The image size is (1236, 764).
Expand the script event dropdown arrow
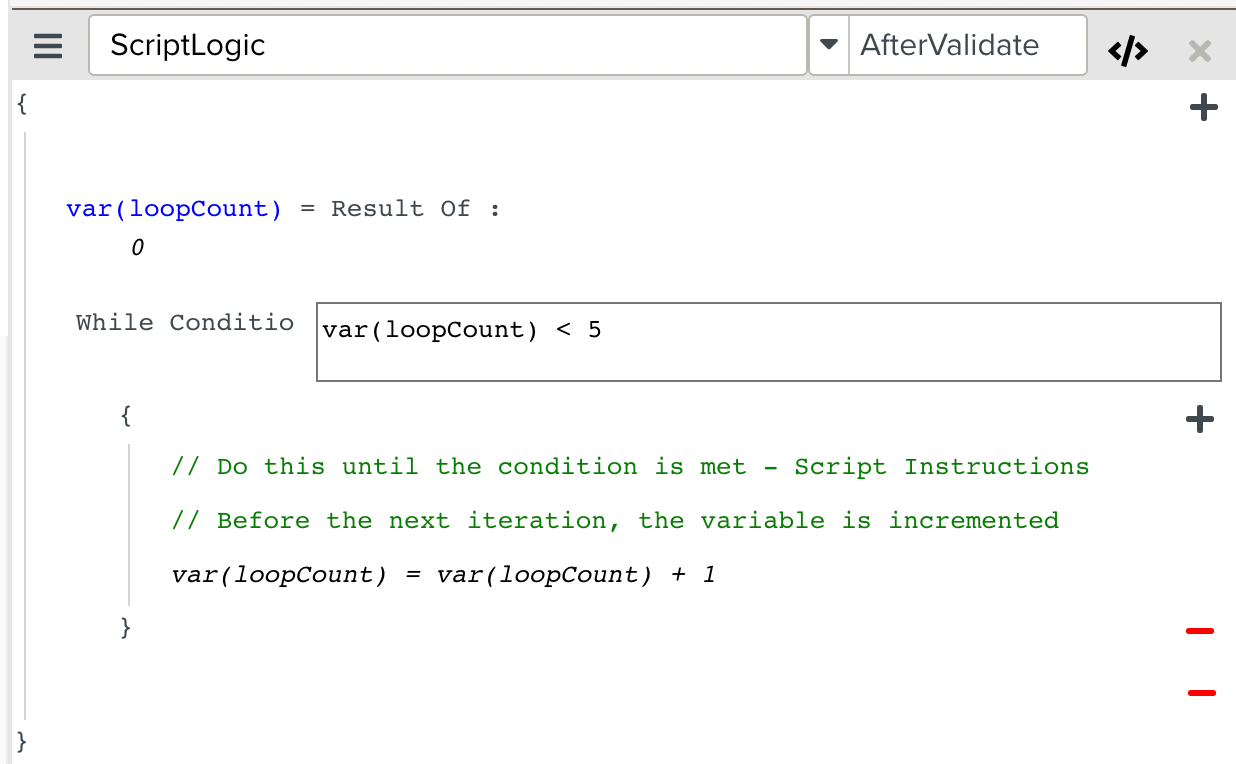(x=828, y=46)
